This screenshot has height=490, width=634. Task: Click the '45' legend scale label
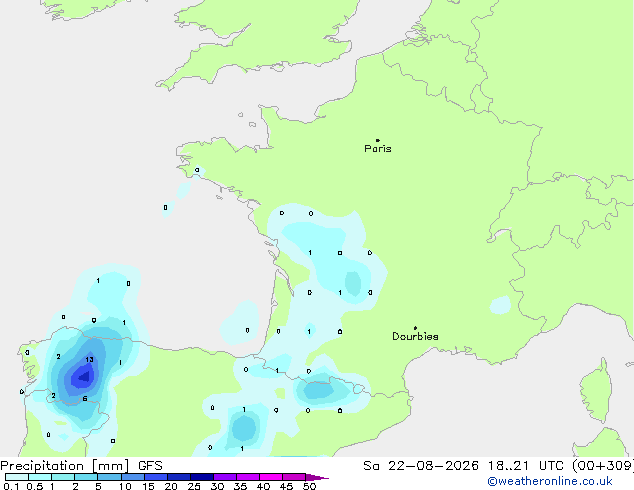tap(286, 486)
